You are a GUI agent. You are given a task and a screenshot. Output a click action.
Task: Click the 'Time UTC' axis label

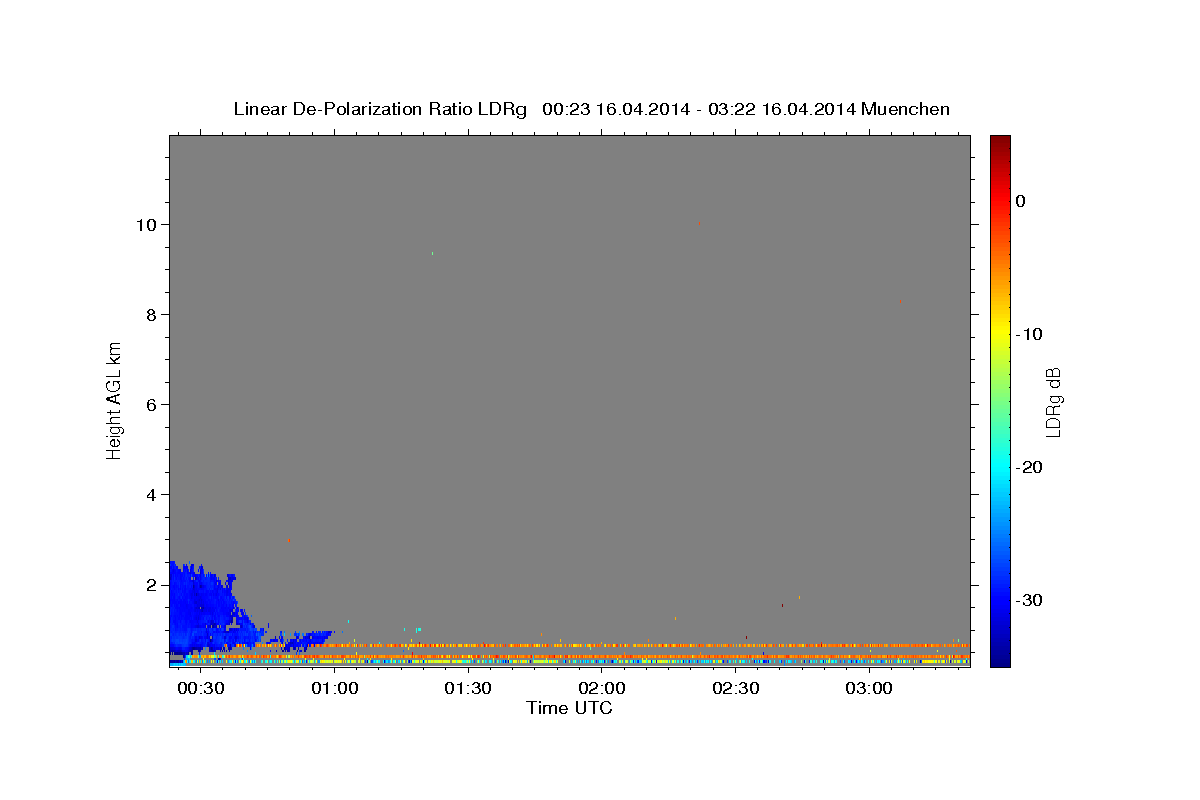[569, 708]
